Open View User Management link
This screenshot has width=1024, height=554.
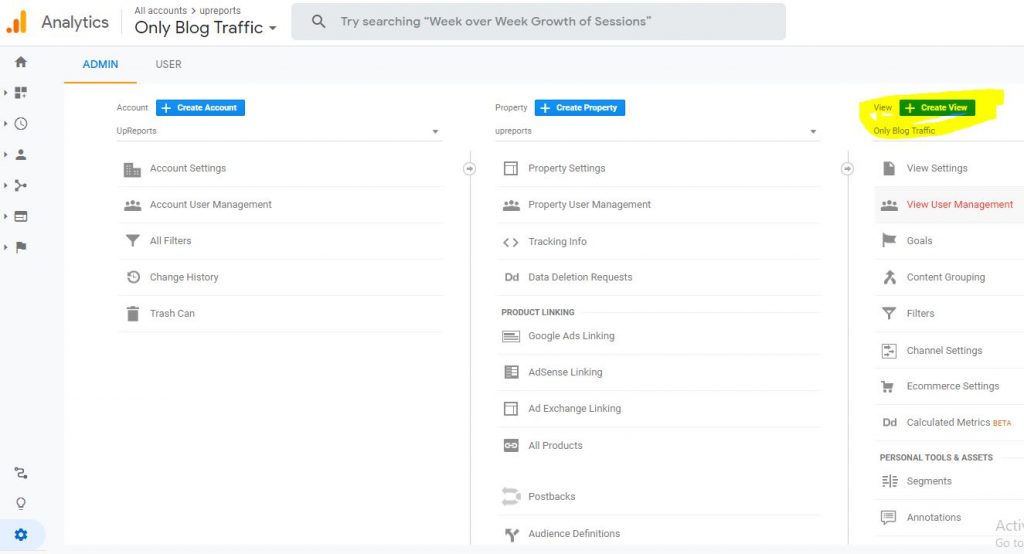coord(960,204)
